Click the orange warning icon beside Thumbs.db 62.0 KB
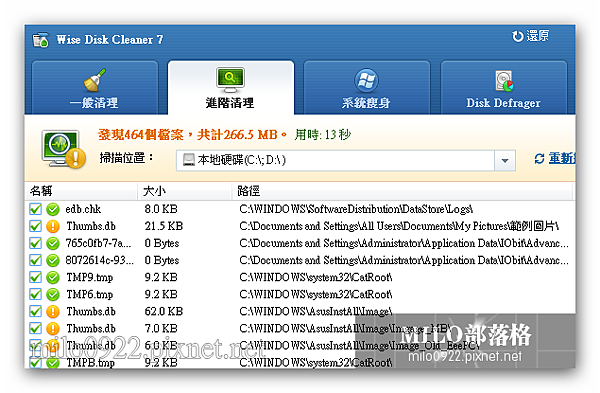 (53, 311)
